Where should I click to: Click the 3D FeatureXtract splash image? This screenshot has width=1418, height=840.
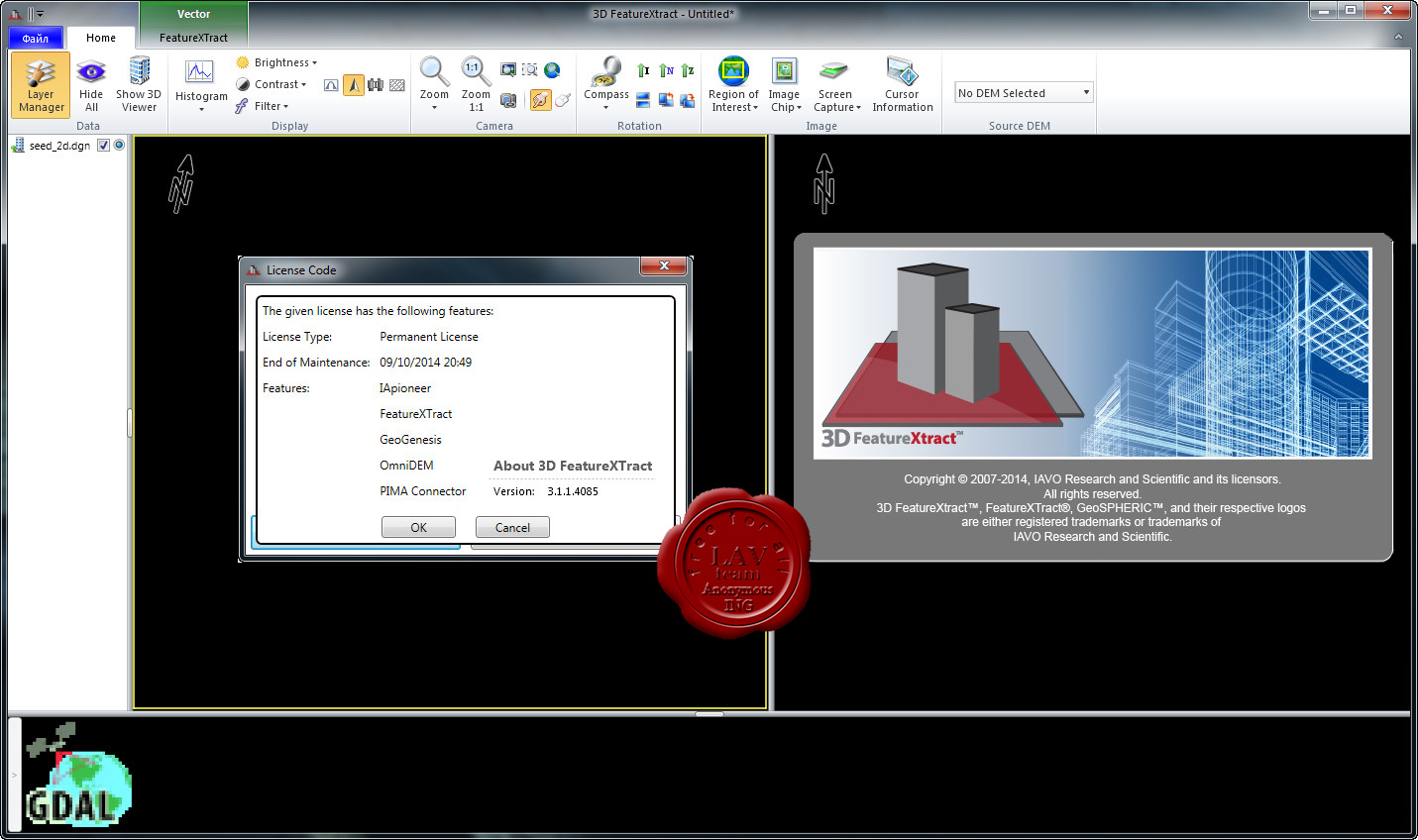[1092, 354]
